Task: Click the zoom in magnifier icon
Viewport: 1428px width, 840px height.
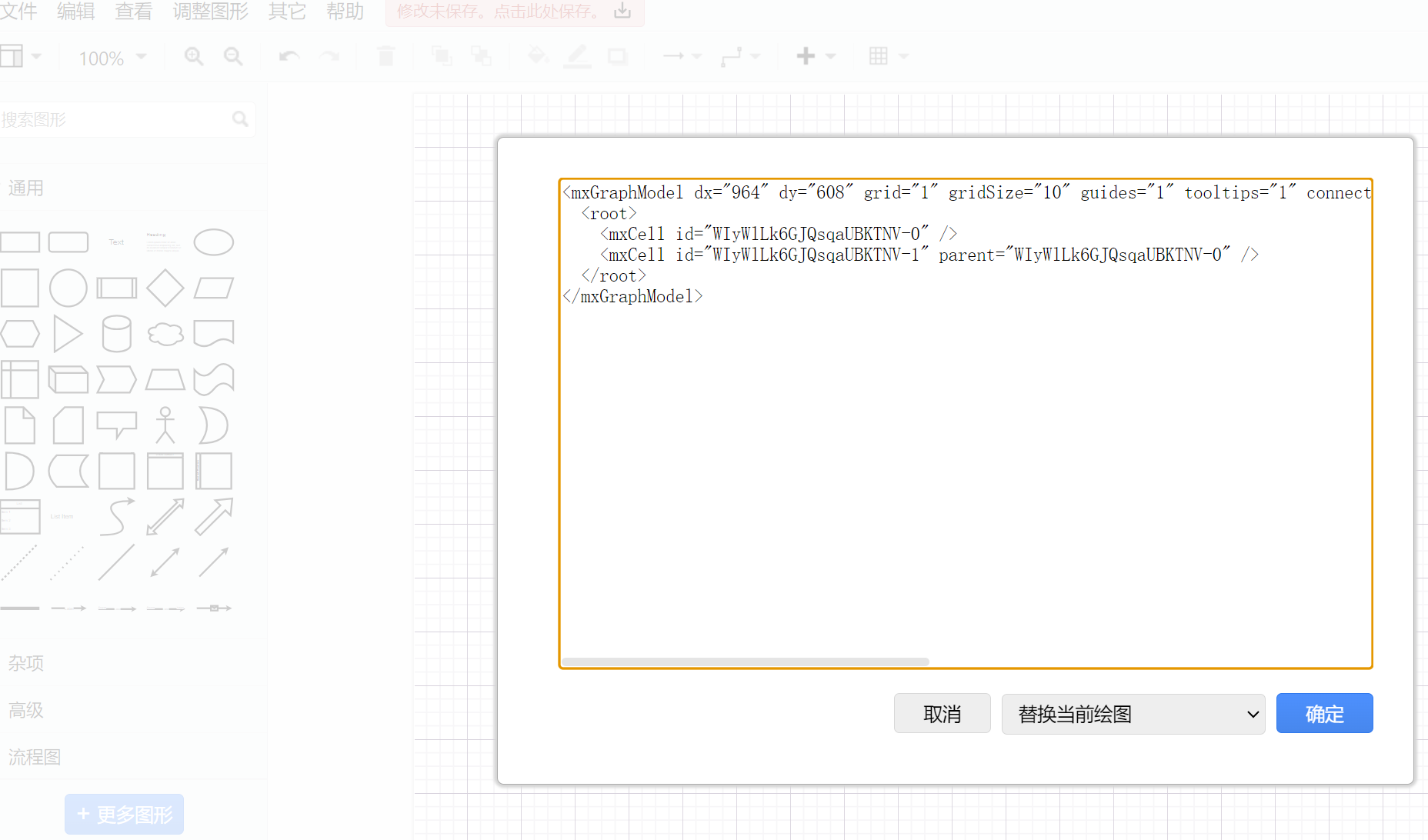Action: 194,56
